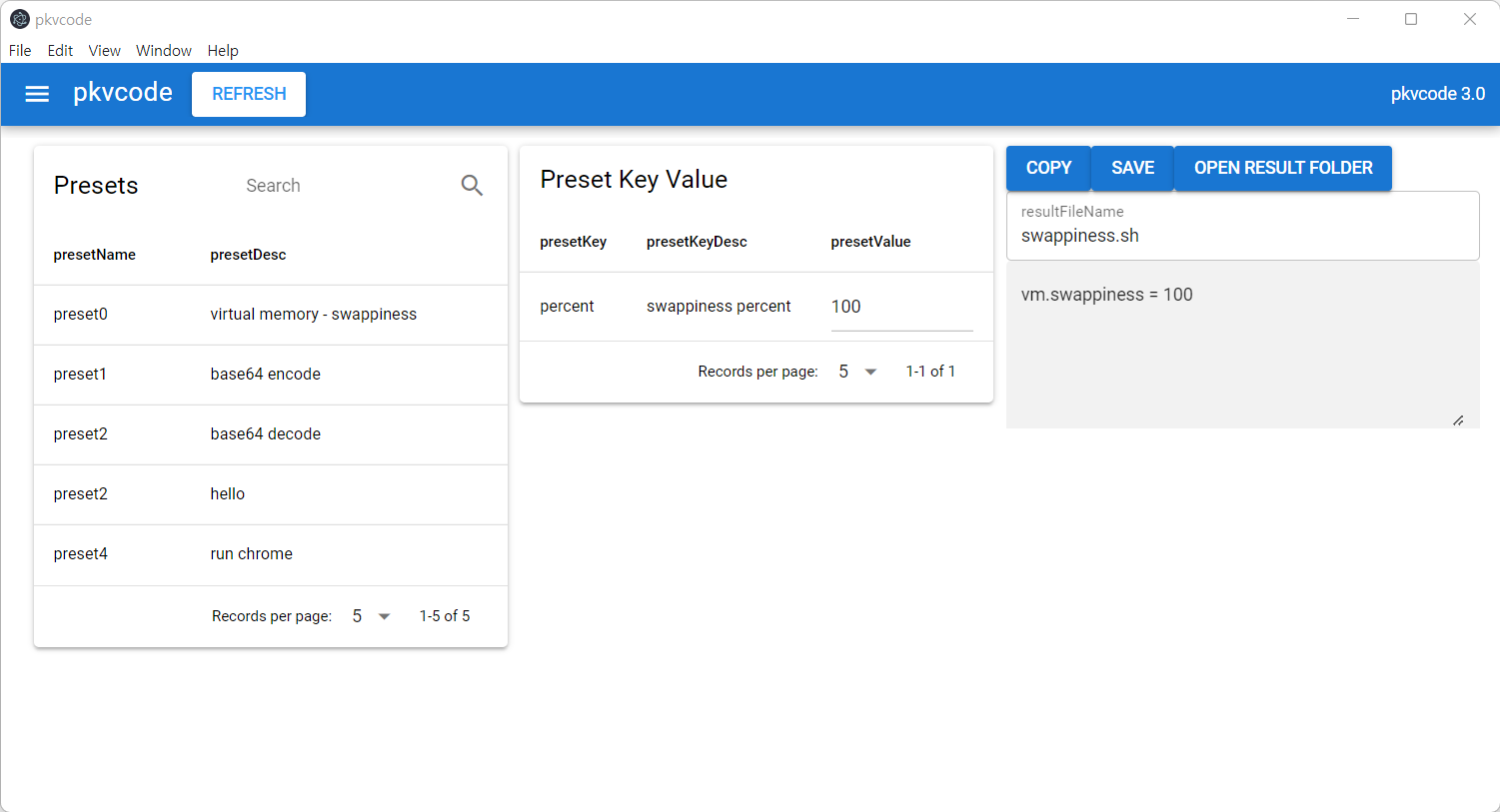Click the text area resize handle

tap(1458, 420)
